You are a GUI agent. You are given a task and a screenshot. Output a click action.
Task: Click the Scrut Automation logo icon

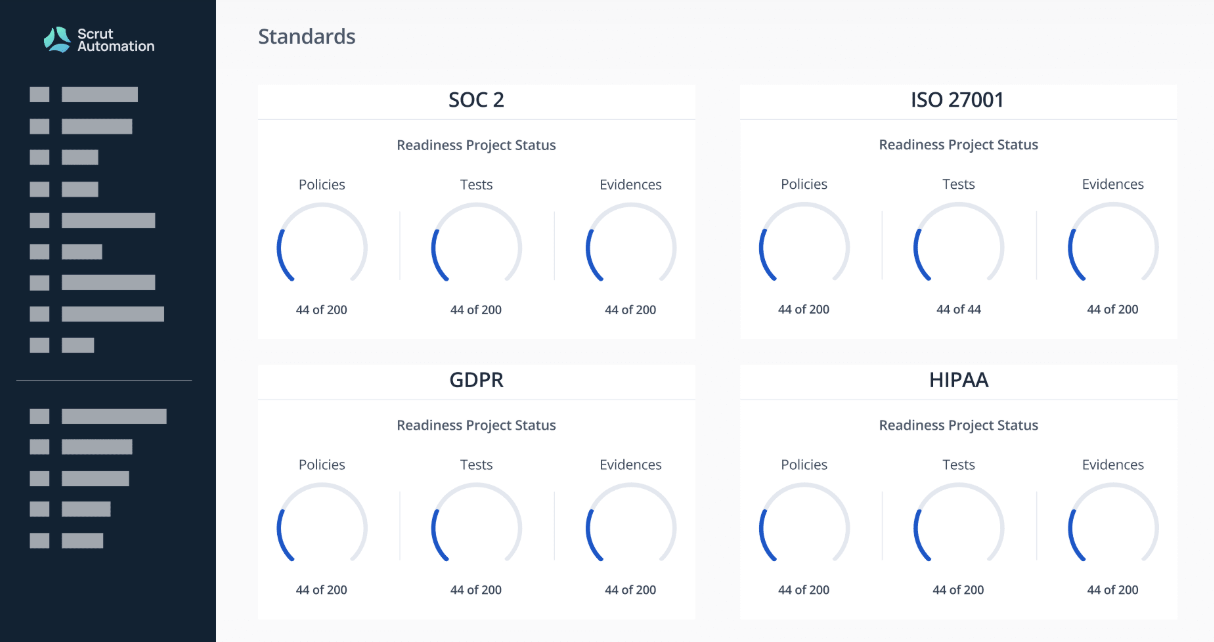click(x=58, y=39)
